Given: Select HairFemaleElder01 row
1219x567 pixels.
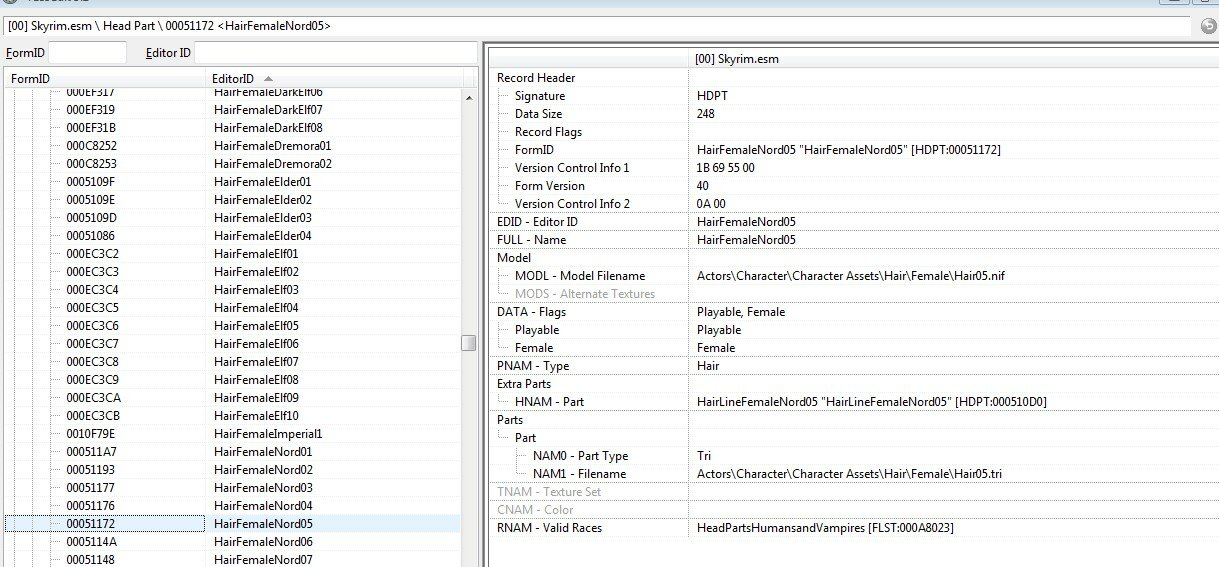Looking at the screenshot, I should (233, 182).
